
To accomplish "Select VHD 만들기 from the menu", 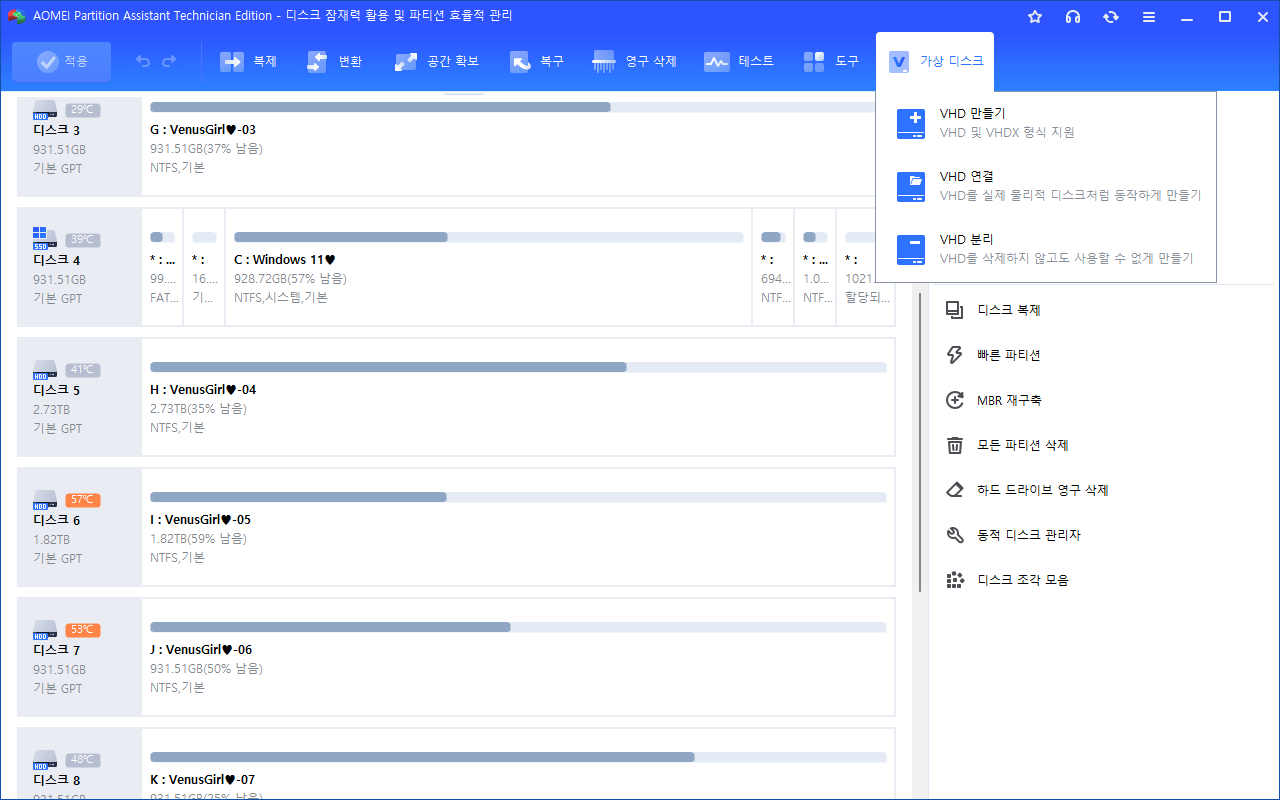I will click(1046, 123).
